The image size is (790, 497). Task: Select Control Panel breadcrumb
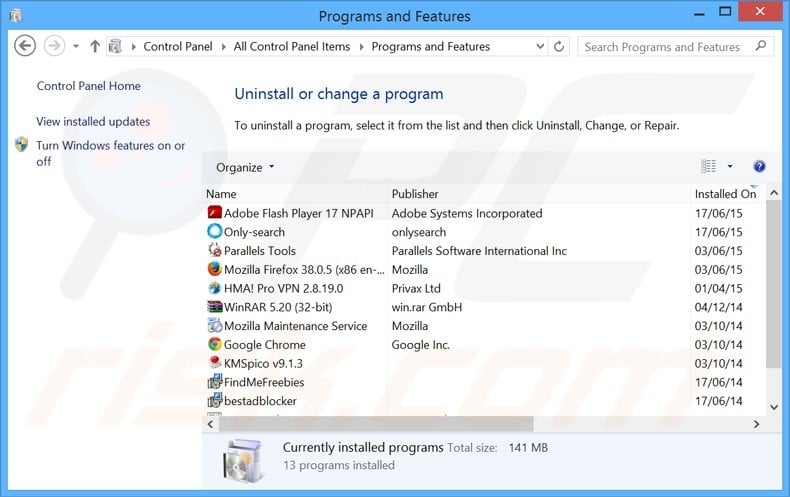(178, 46)
